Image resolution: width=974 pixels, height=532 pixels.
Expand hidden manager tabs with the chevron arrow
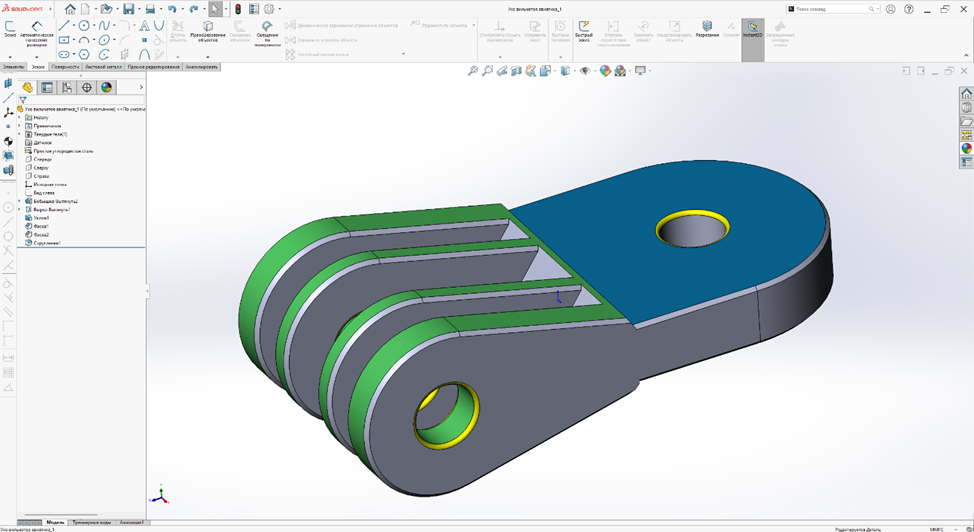[x=141, y=88]
